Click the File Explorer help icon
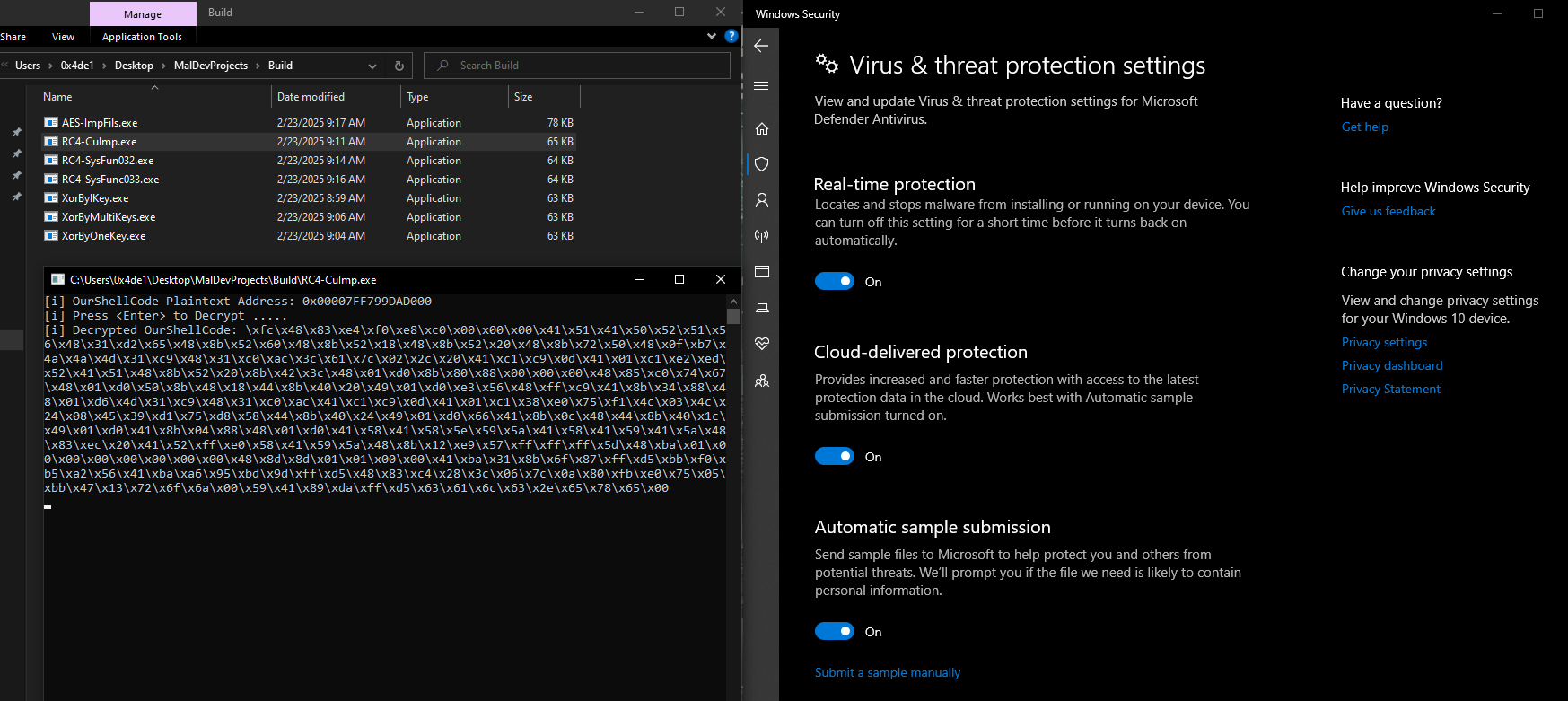The image size is (1568, 701). tap(731, 36)
